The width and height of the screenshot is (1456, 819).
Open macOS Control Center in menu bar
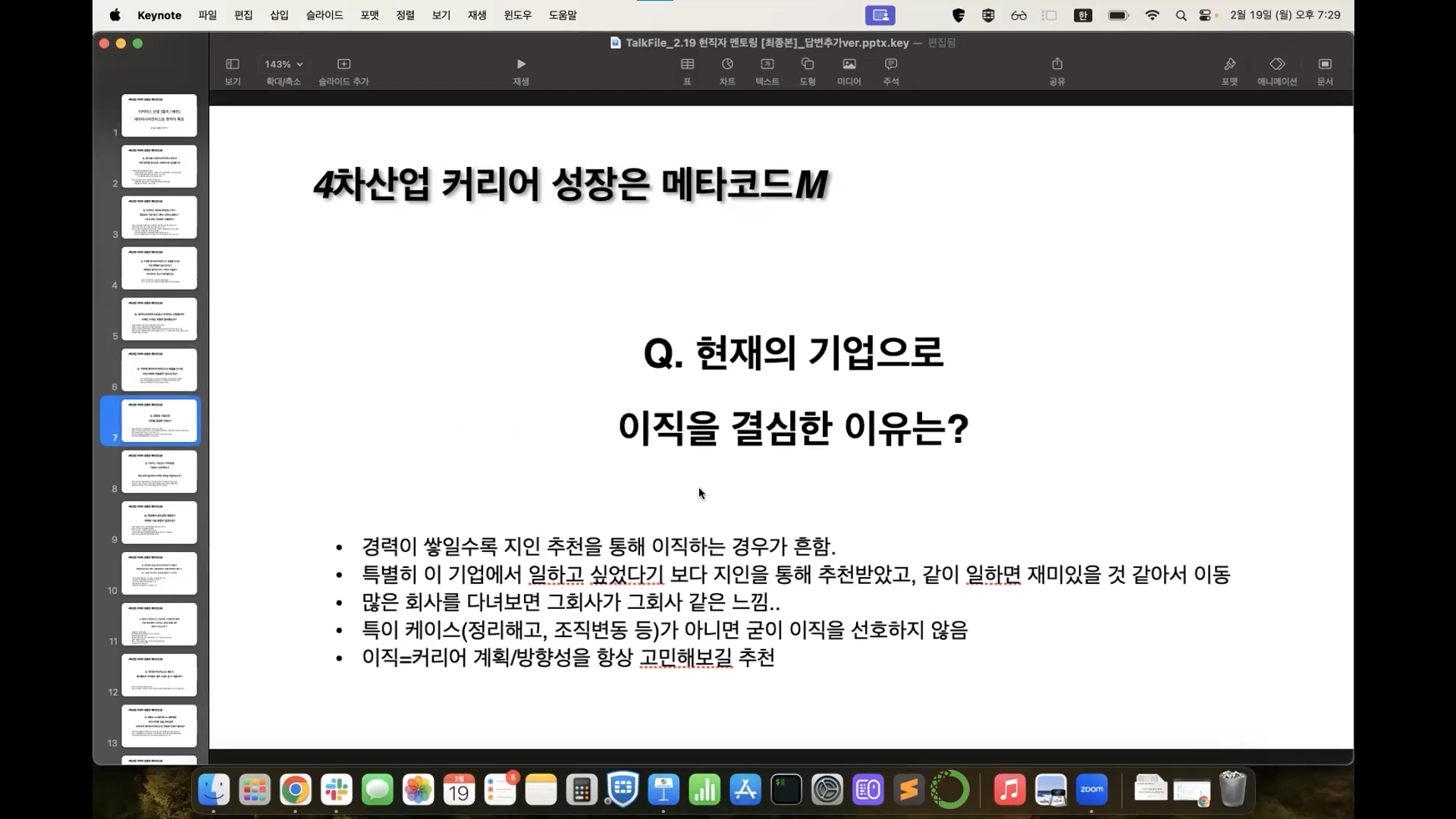coord(1205,15)
